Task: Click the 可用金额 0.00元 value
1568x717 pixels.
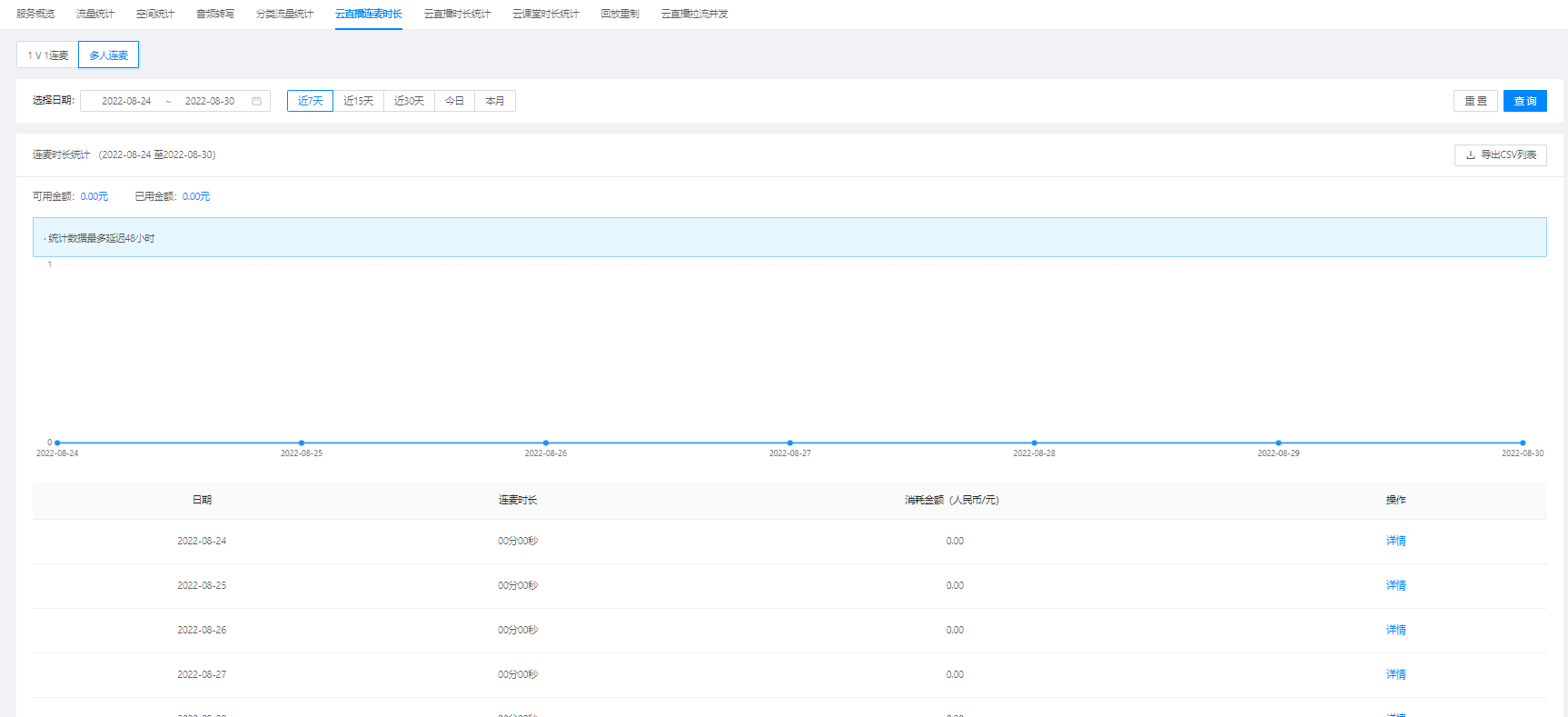Action: coord(94,196)
